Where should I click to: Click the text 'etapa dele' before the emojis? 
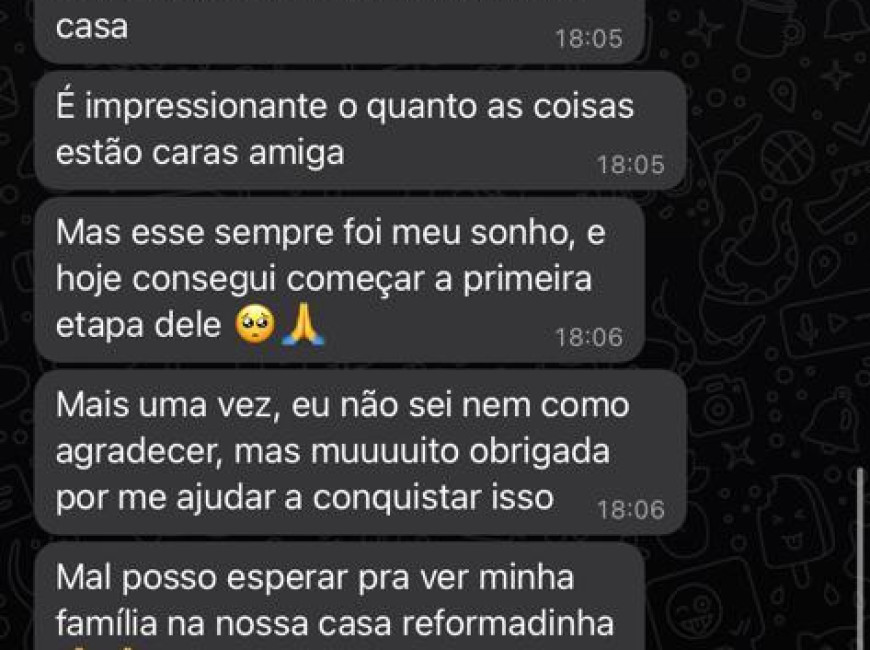pos(139,326)
